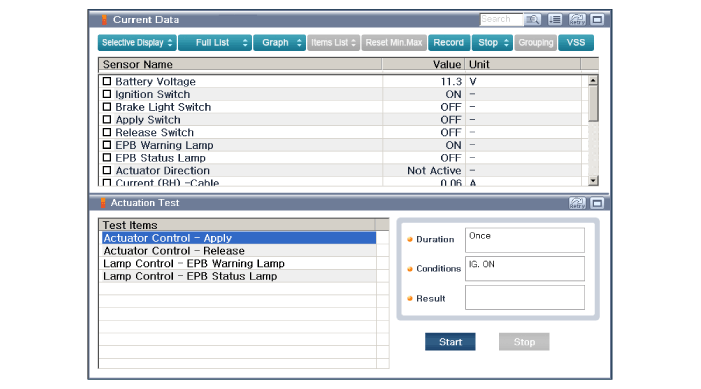This screenshot has width=701, height=389.
Task: Click the OFF value for Brake Light Switch
Action: tap(451, 107)
